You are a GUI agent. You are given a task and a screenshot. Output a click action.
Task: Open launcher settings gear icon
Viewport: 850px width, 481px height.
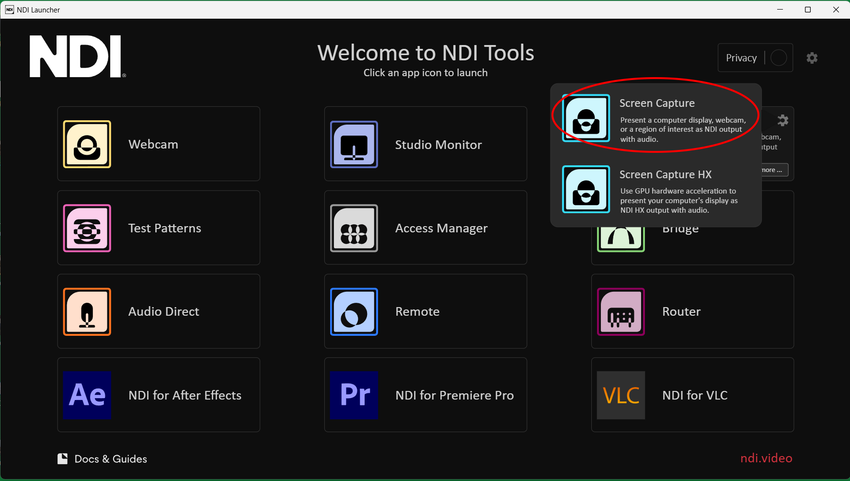click(x=812, y=58)
